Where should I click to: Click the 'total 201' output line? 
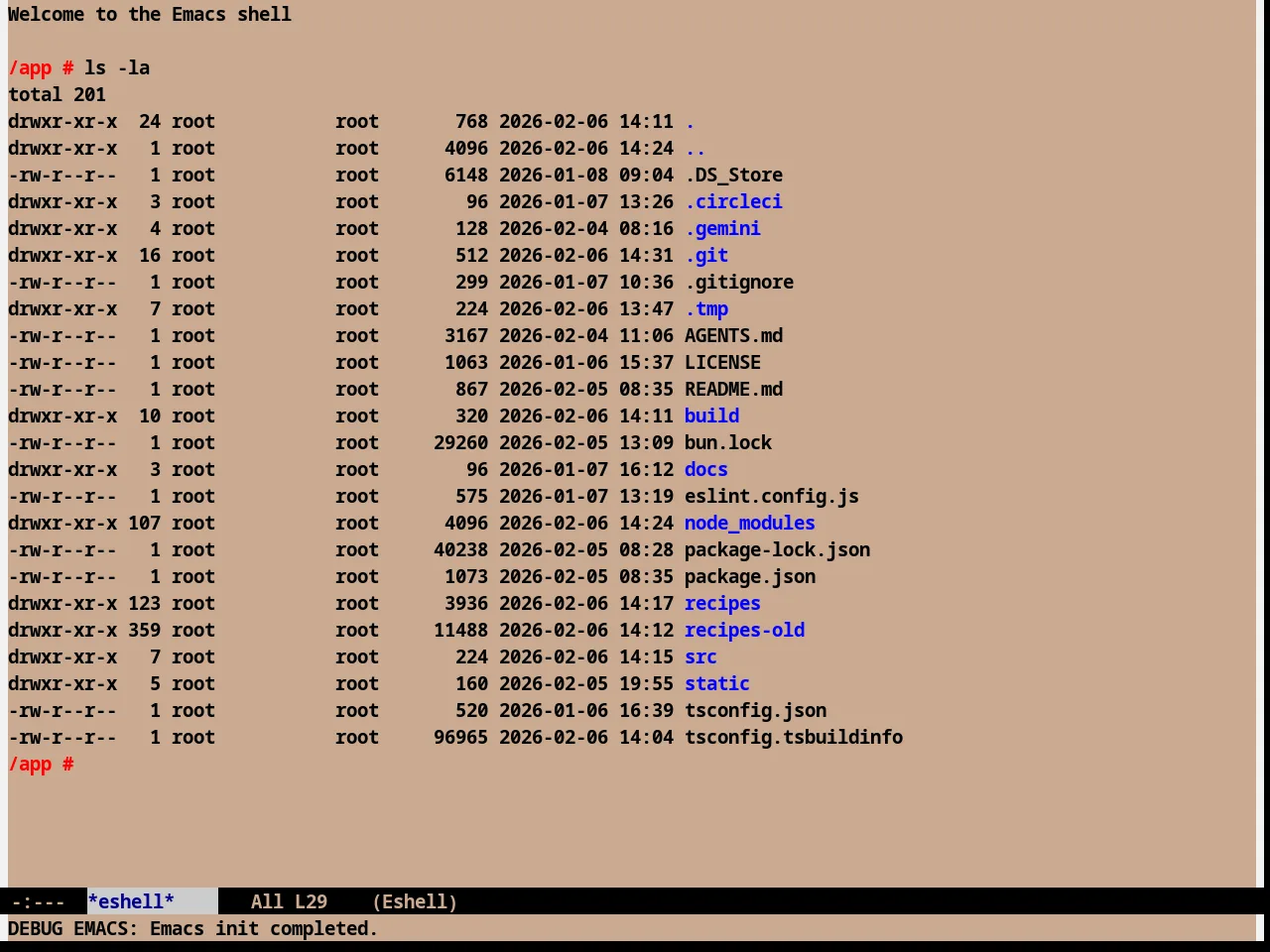57,95
